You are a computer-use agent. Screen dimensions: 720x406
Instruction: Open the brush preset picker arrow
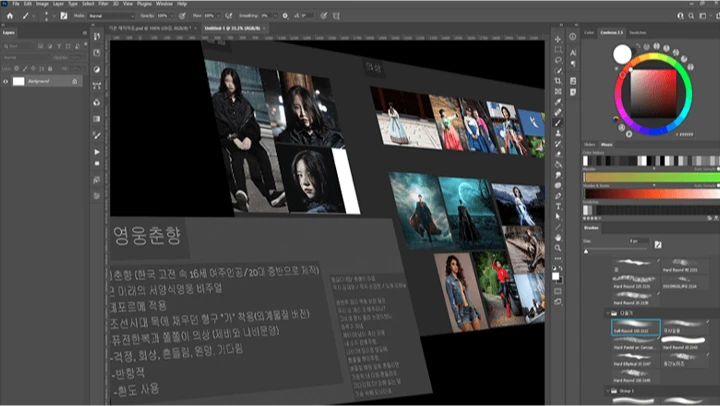tap(54, 16)
